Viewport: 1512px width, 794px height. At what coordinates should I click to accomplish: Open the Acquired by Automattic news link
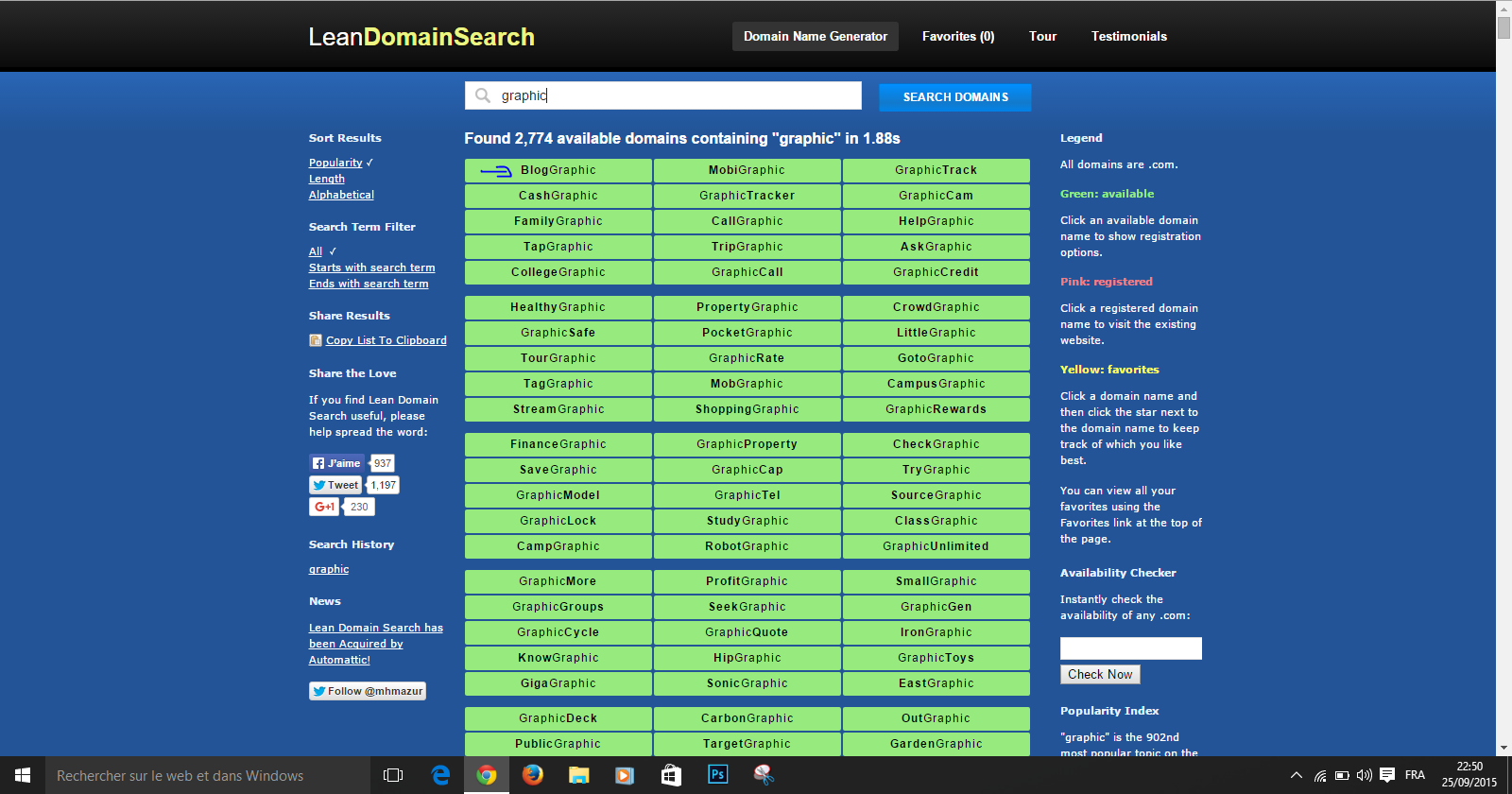(376, 644)
